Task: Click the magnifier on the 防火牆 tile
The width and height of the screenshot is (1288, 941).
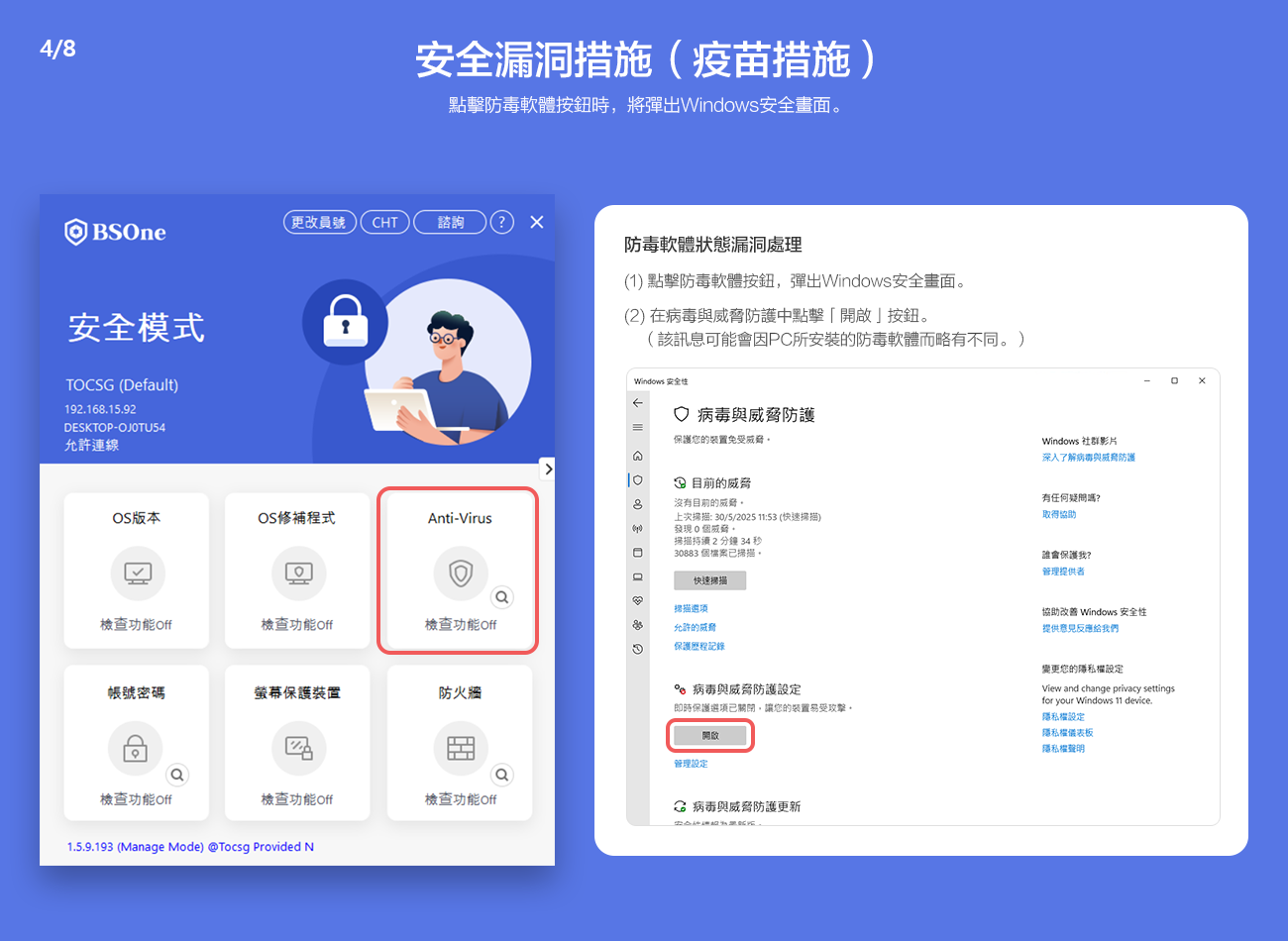Action: (502, 775)
